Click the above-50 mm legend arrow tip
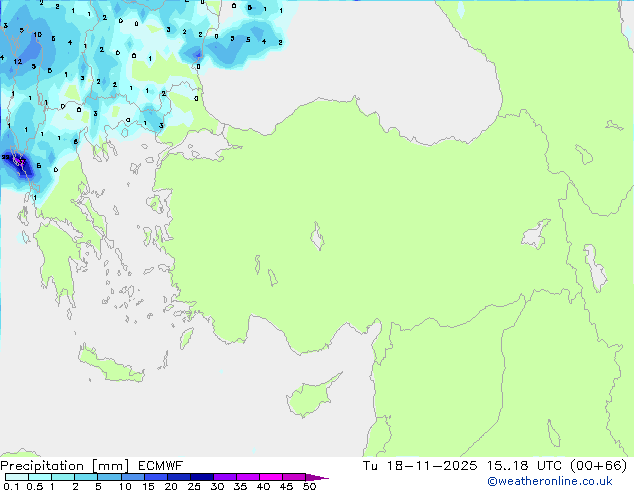The width and height of the screenshot is (634, 490). (x=317, y=477)
